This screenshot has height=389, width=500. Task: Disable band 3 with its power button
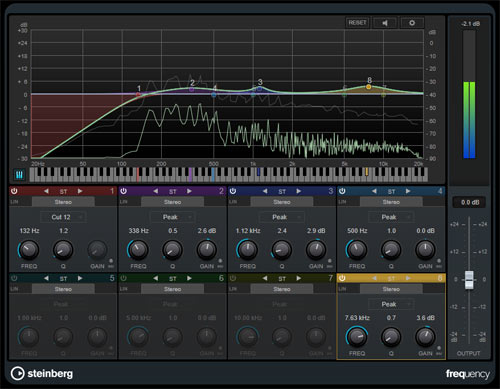tap(233, 191)
